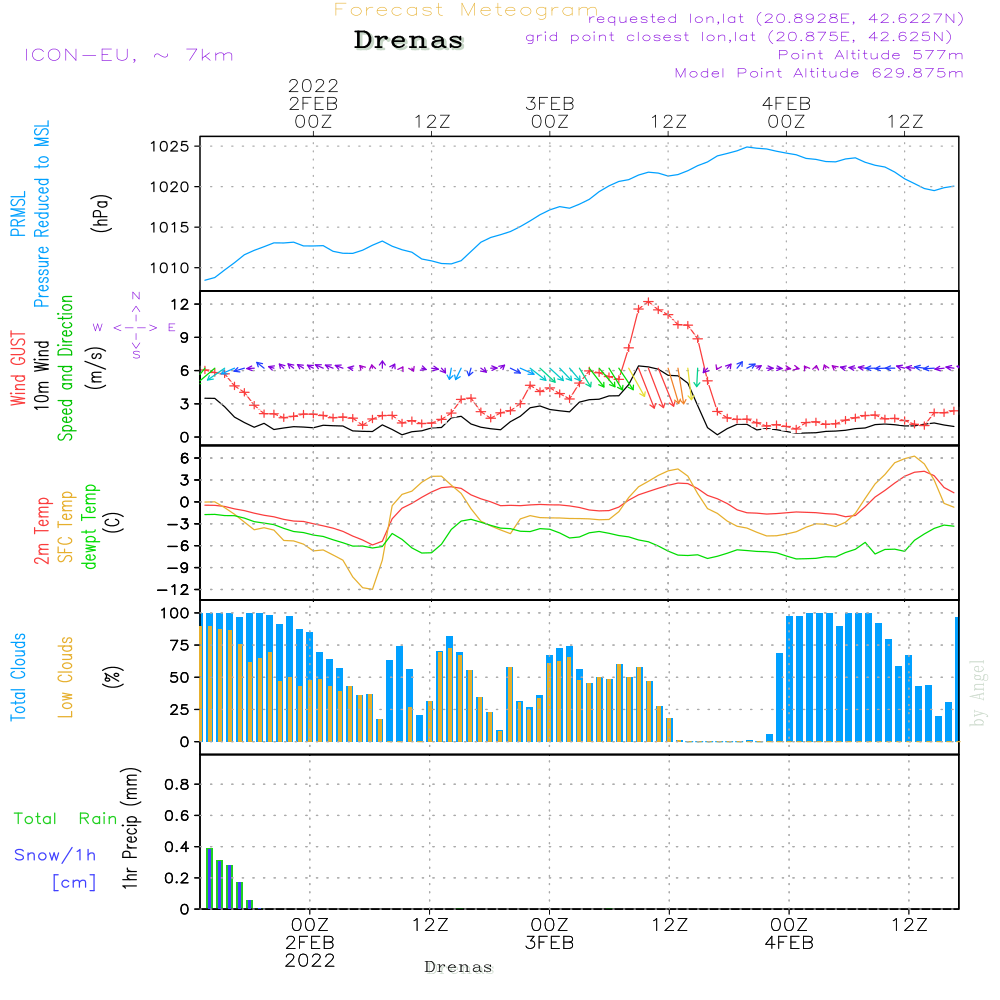
Task: Click the '25' cloud axis value
Action: coord(180,710)
